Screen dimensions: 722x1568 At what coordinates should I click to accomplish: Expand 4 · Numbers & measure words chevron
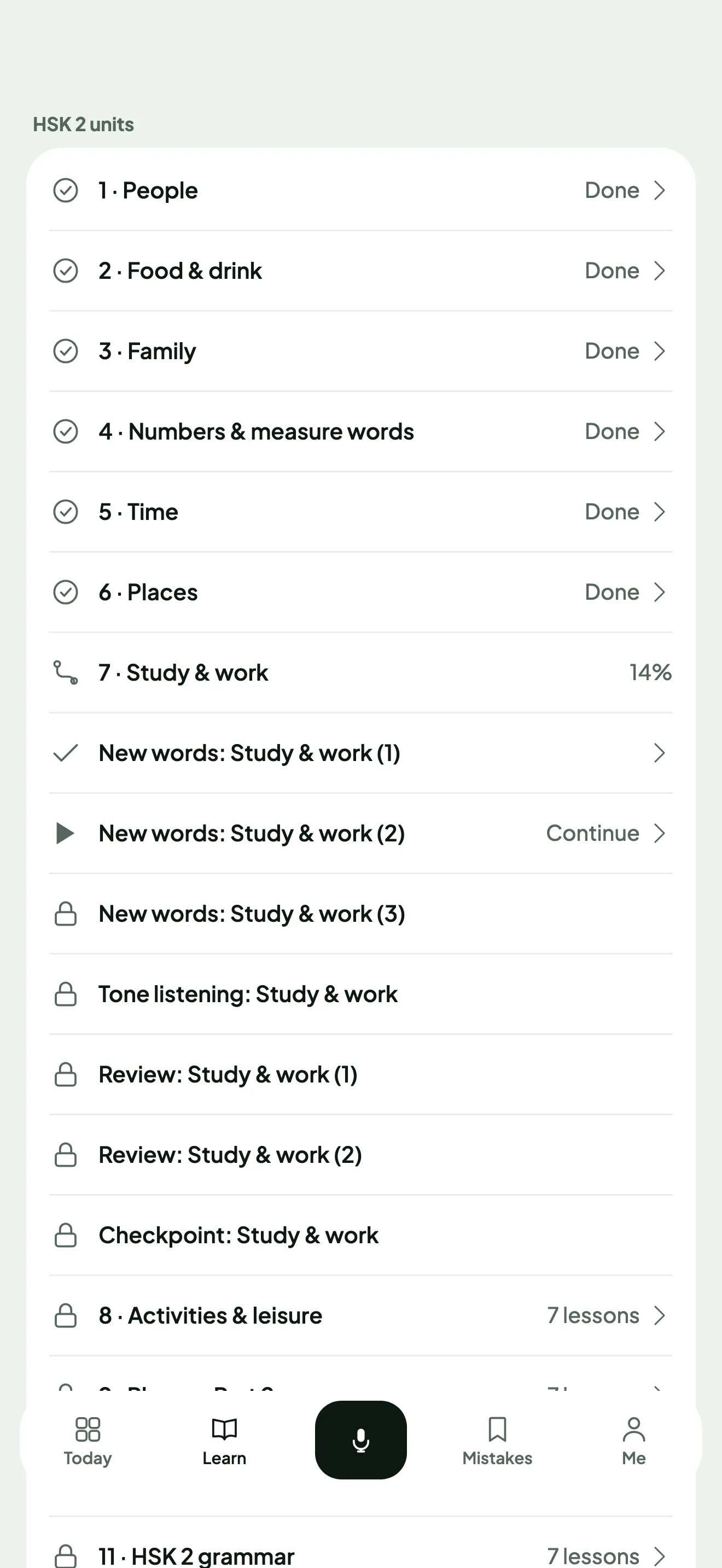pos(659,431)
